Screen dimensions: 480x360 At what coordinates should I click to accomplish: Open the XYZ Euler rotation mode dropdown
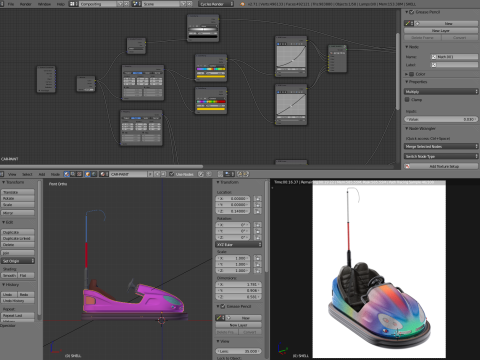[239, 244]
